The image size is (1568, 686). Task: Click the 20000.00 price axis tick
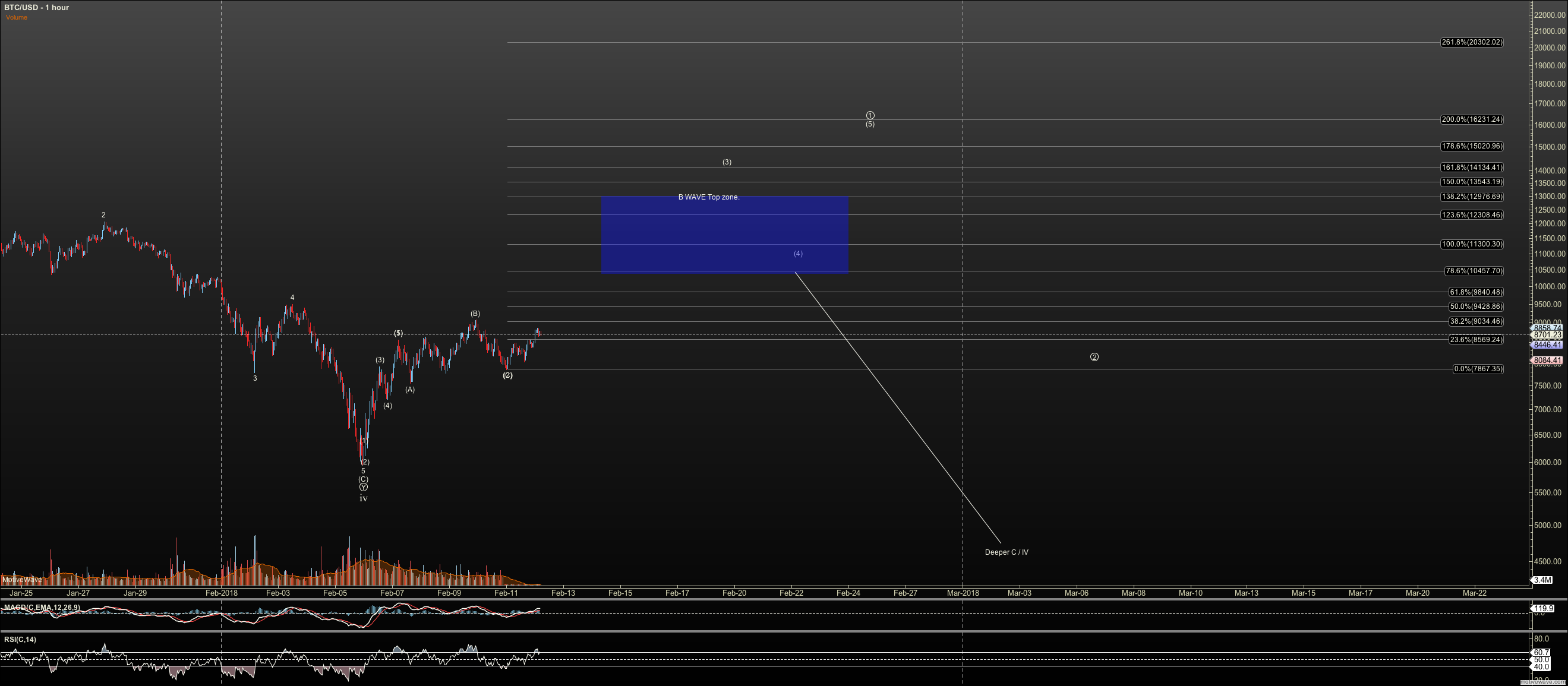click(1550, 48)
